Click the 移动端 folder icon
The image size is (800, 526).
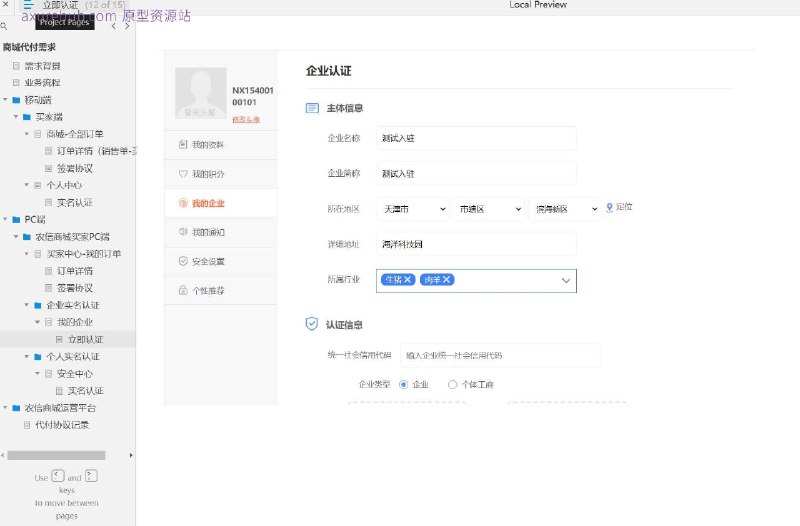point(16,100)
